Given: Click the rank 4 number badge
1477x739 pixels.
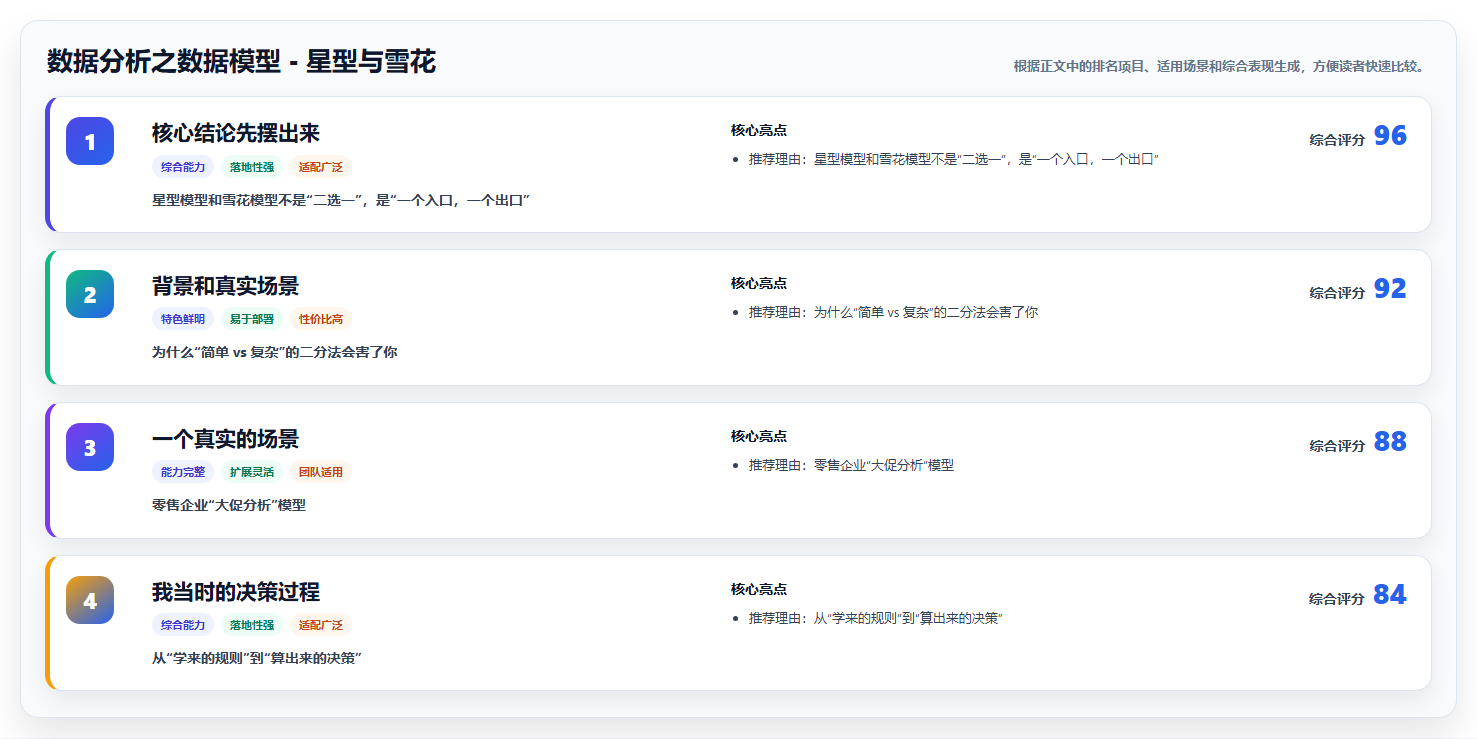Looking at the screenshot, I should (90, 600).
